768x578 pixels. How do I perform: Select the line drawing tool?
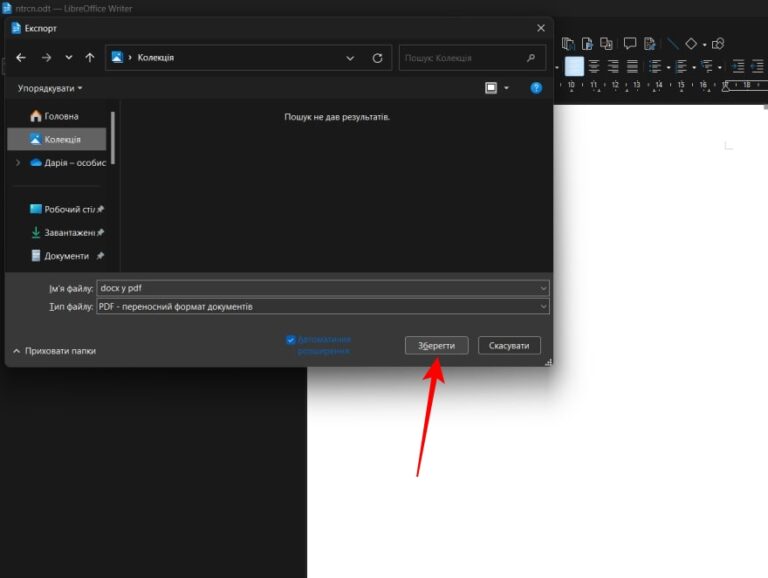pos(673,44)
